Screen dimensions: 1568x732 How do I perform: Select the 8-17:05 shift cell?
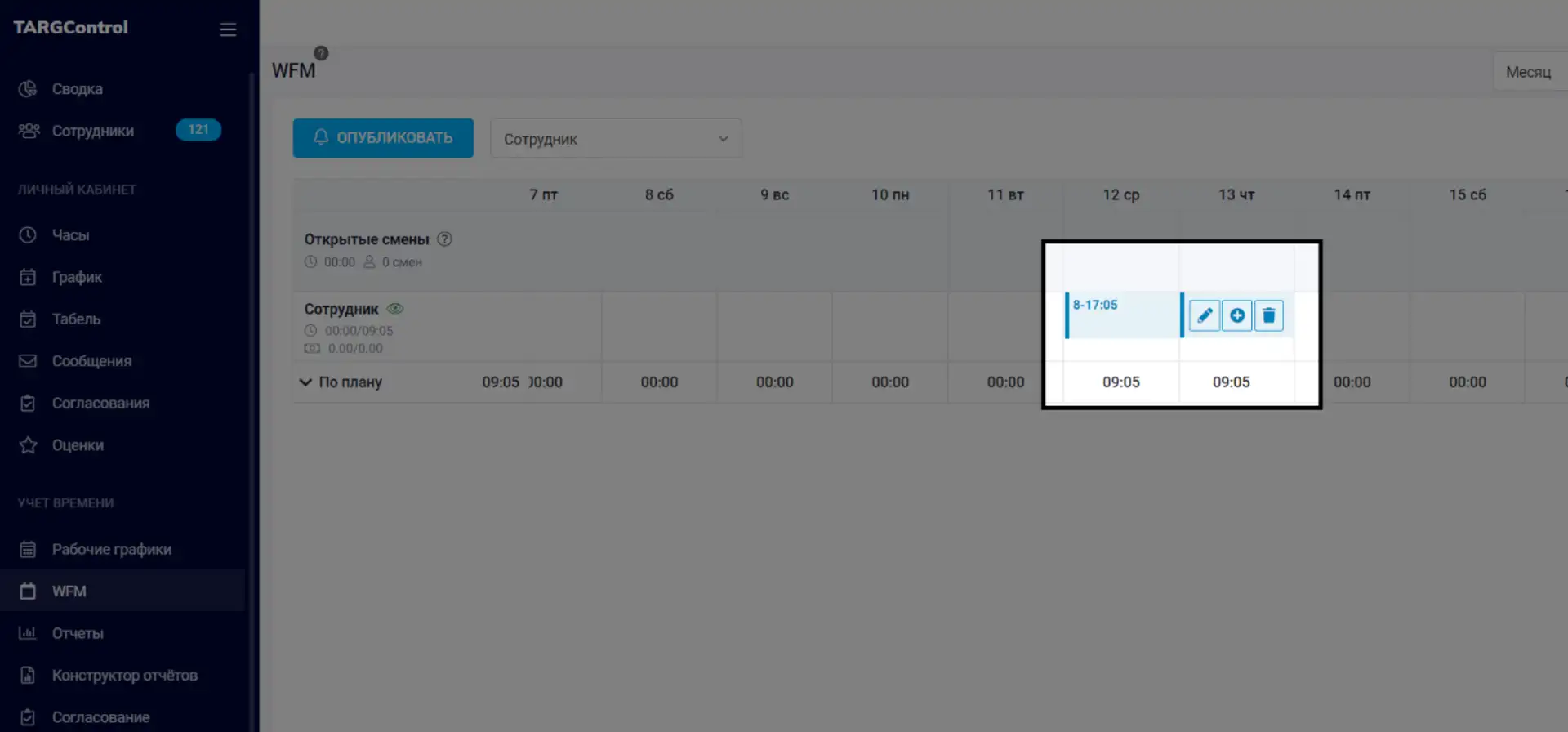click(1122, 315)
